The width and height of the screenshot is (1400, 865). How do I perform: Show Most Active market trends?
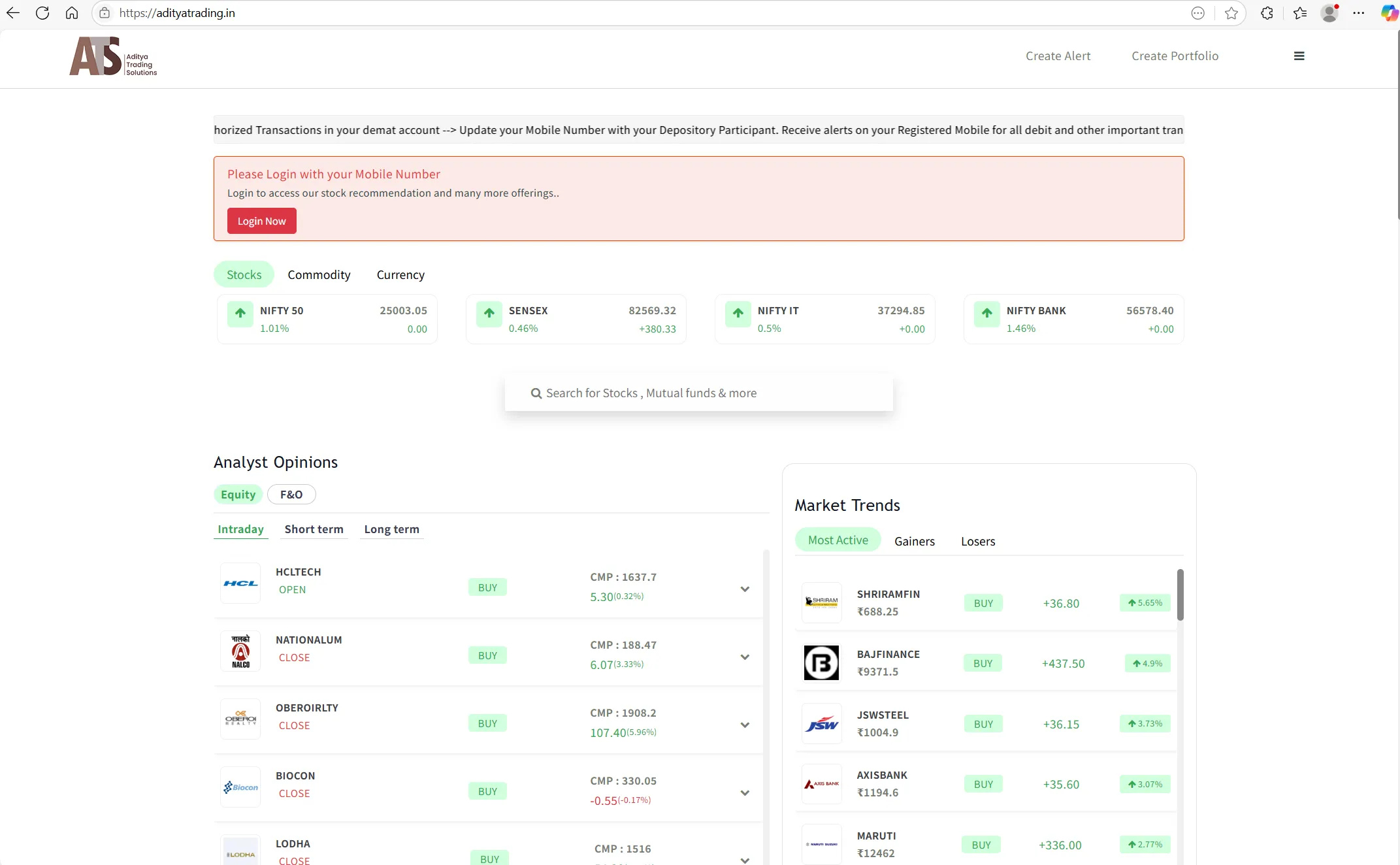point(838,540)
